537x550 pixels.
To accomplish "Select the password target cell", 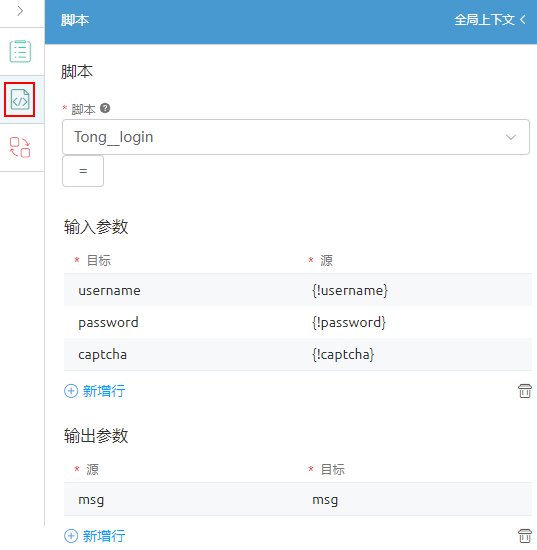I will [x=181, y=322].
